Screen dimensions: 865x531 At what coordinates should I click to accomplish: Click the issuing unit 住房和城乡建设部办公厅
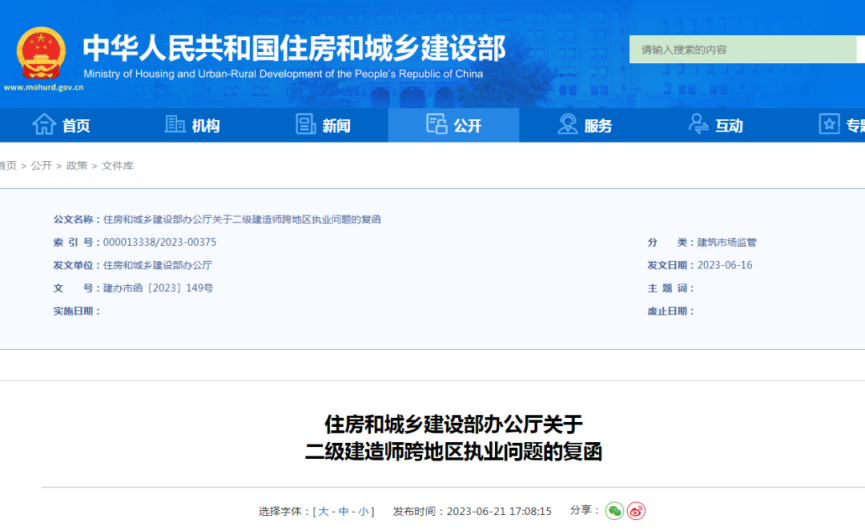pos(157,265)
